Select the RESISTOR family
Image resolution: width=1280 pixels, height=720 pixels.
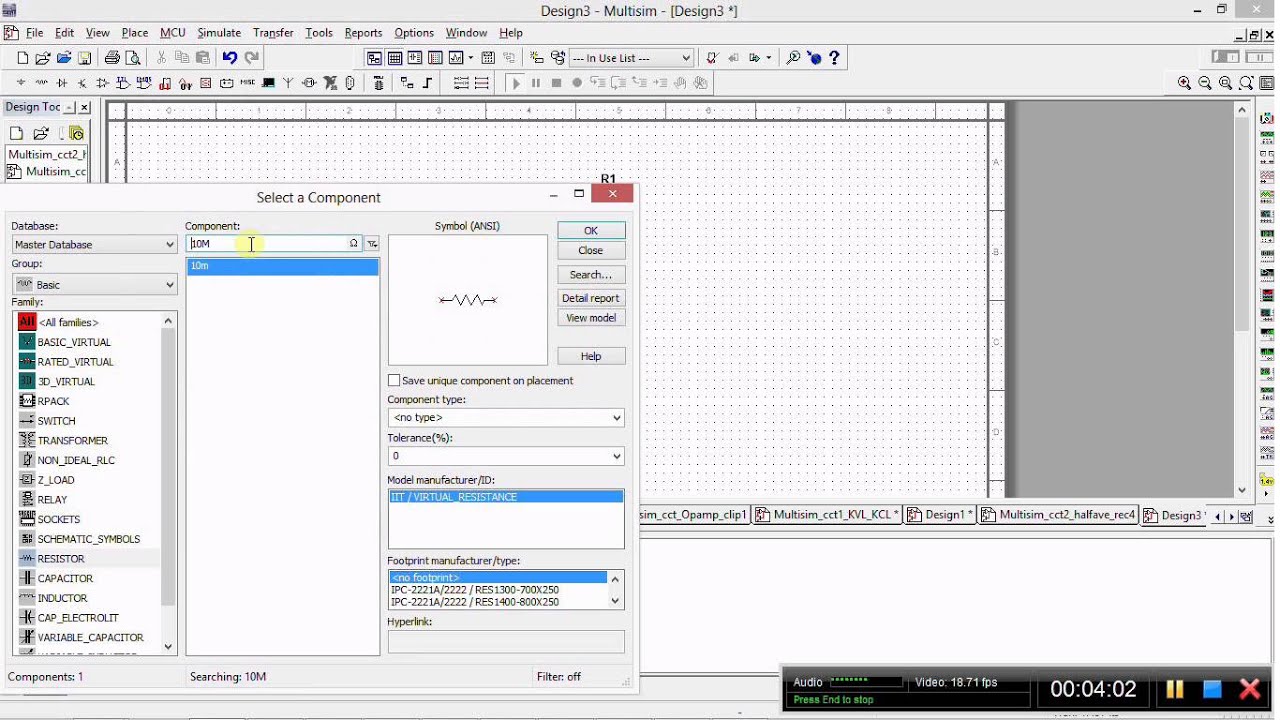60,559
